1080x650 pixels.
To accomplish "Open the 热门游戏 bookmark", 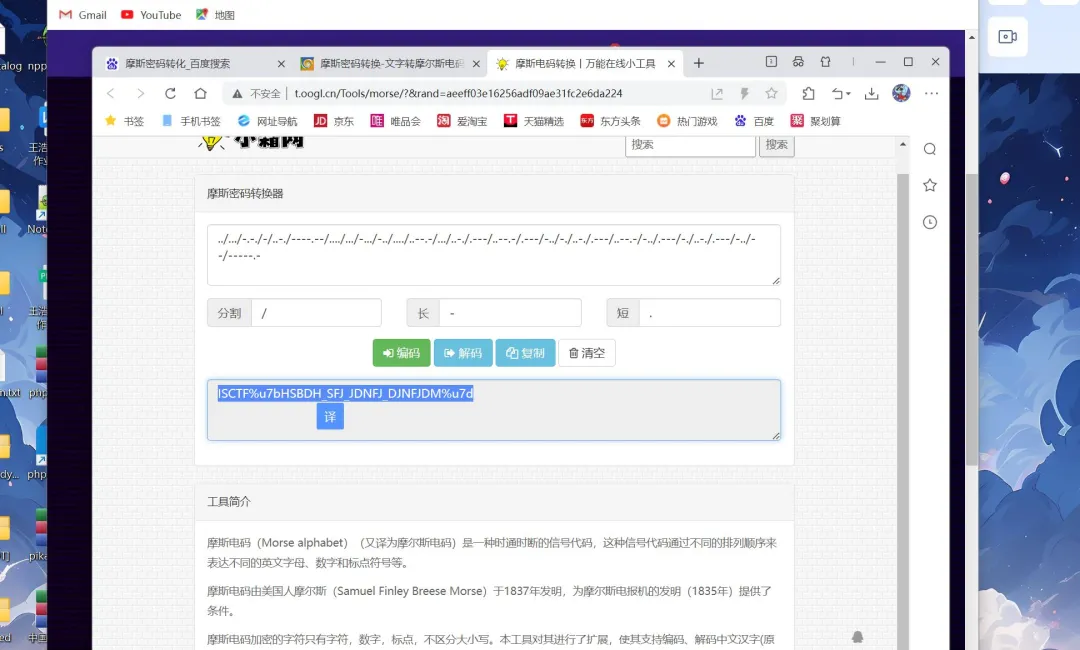I will [687, 121].
